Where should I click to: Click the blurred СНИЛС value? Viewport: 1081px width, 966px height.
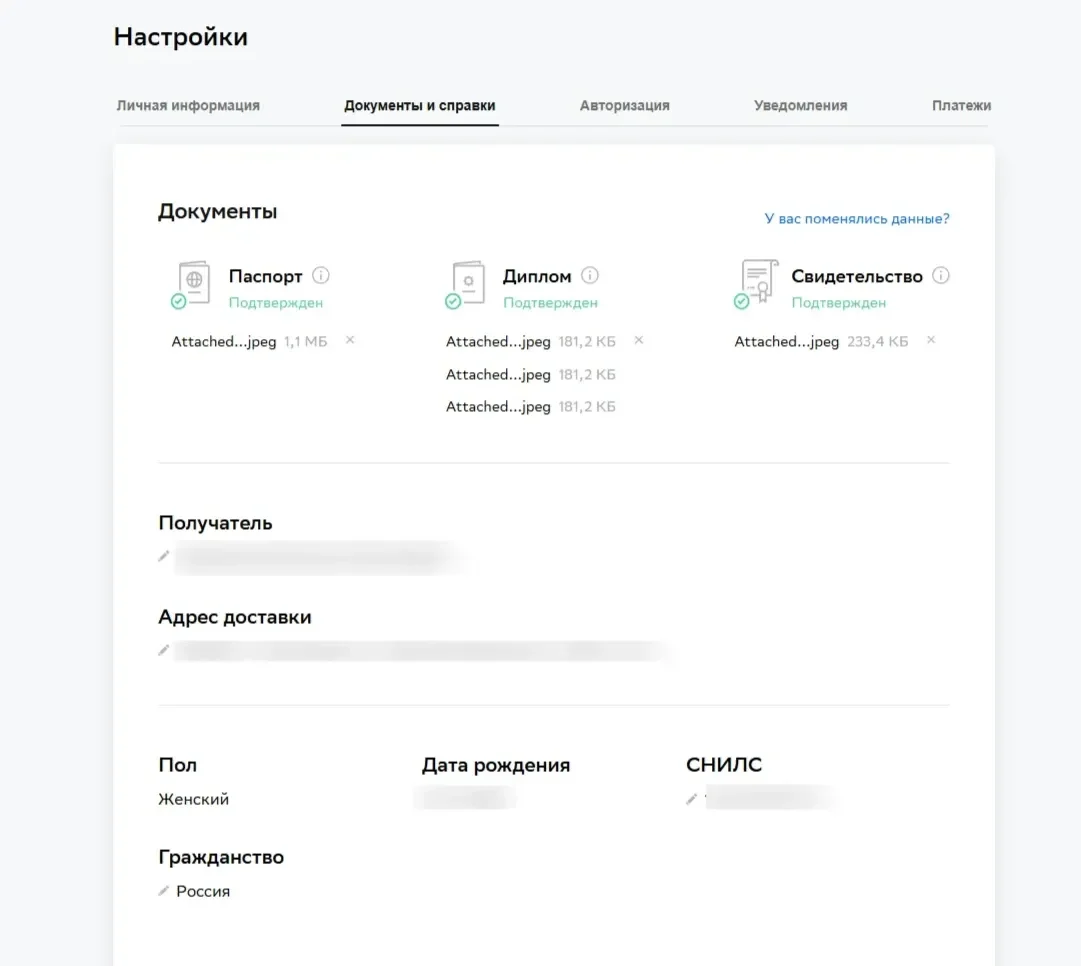click(769, 798)
